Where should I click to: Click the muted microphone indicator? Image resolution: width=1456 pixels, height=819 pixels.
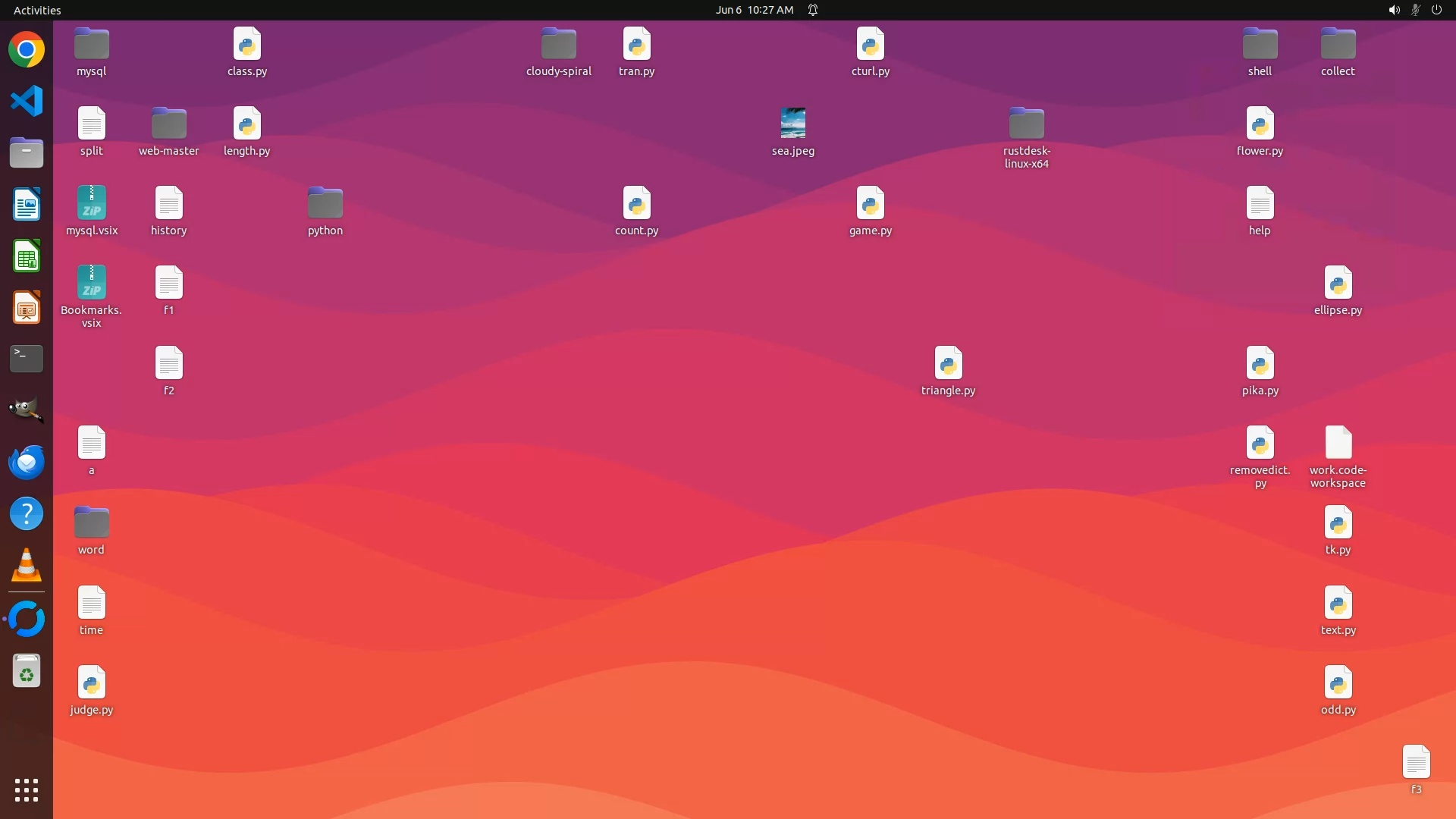[x=1415, y=10]
